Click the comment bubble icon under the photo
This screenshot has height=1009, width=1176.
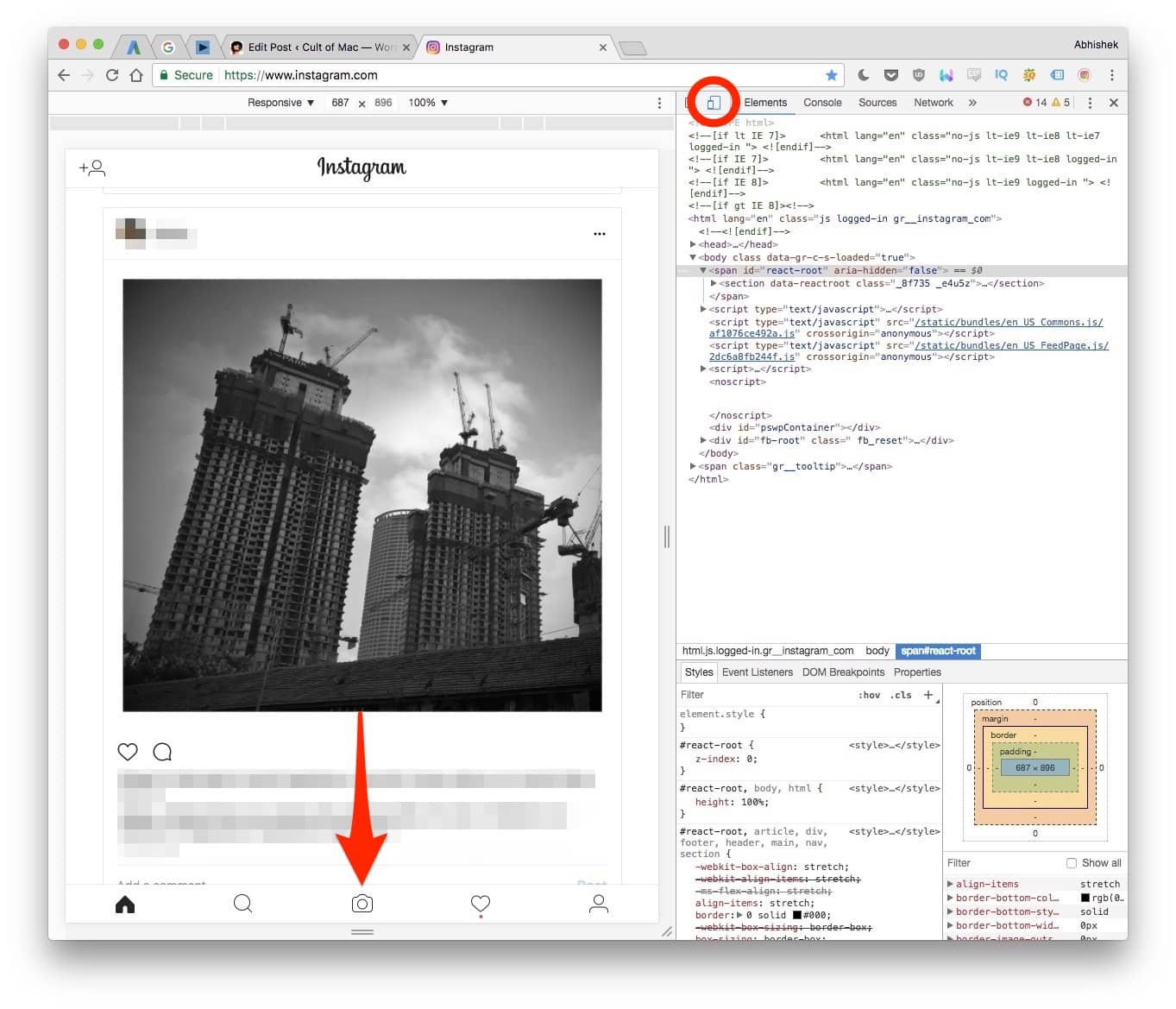(x=162, y=752)
